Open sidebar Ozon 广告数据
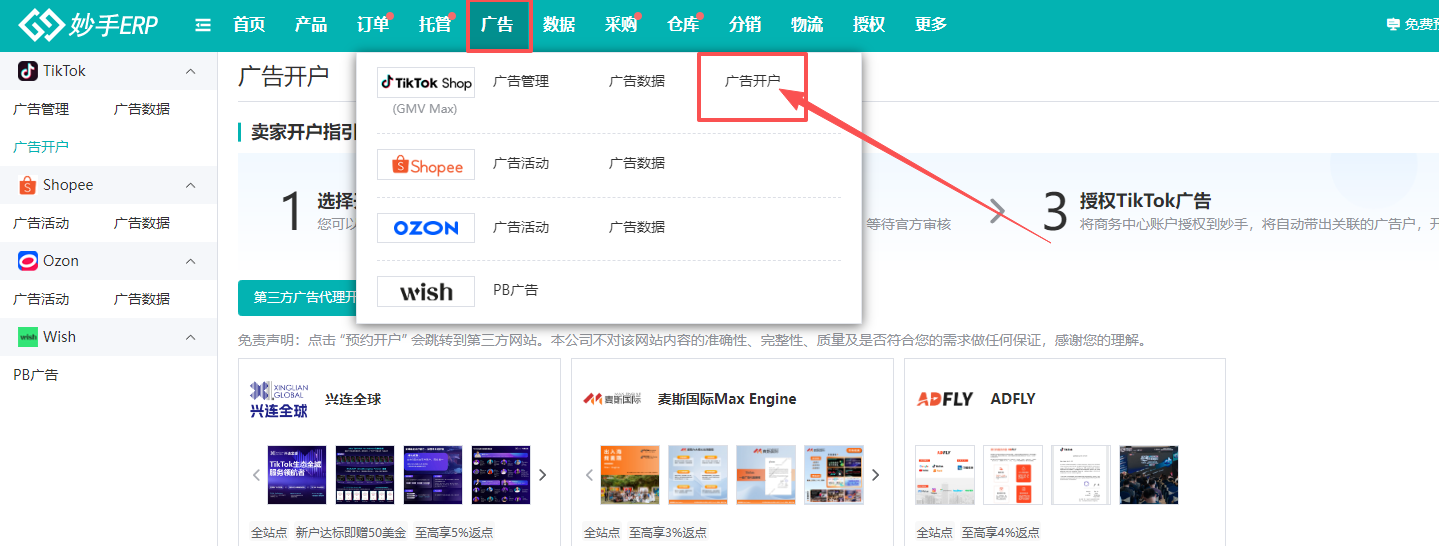 tap(142, 299)
